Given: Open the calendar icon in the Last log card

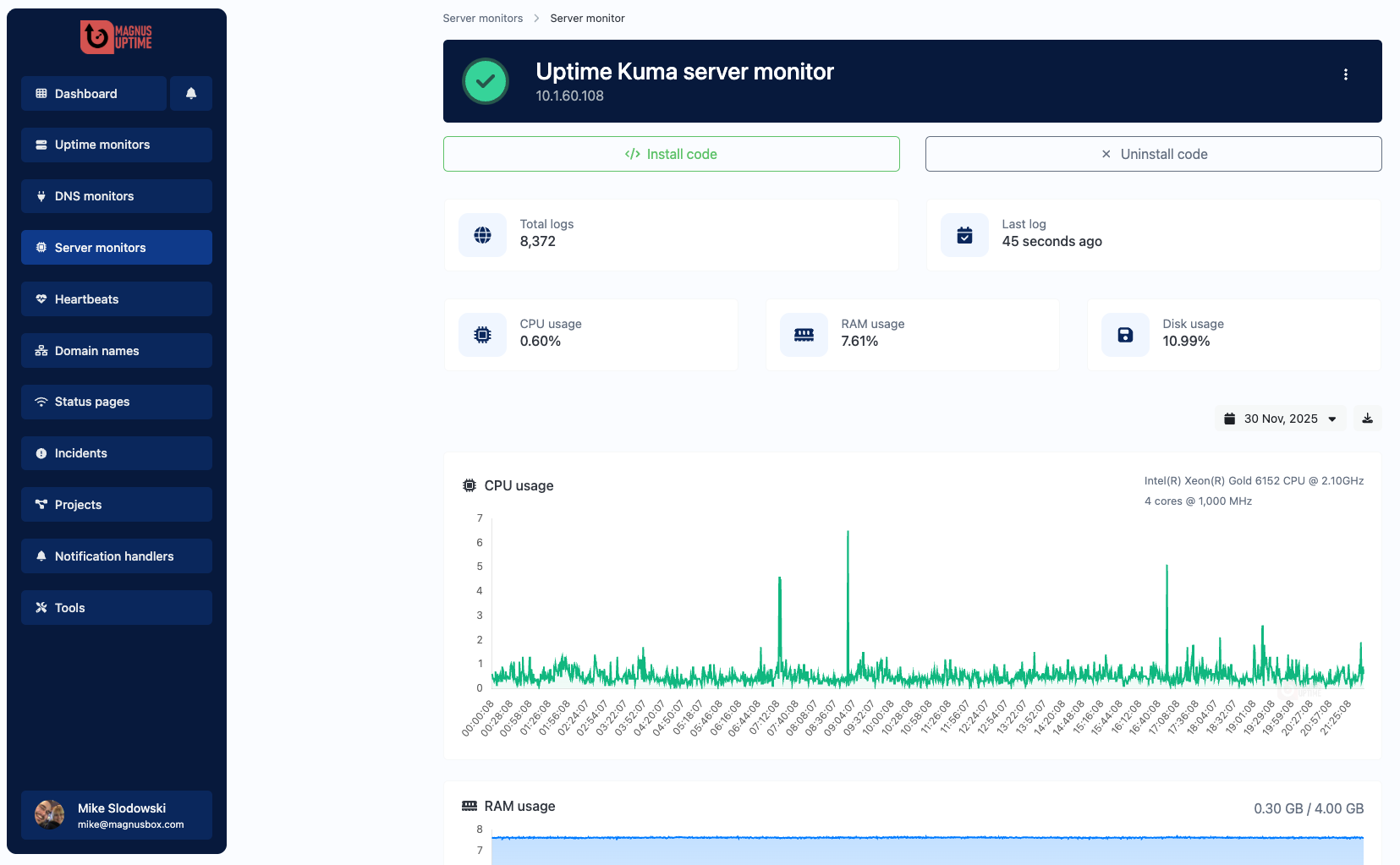Looking at the screenshot, I should (964, 235).
